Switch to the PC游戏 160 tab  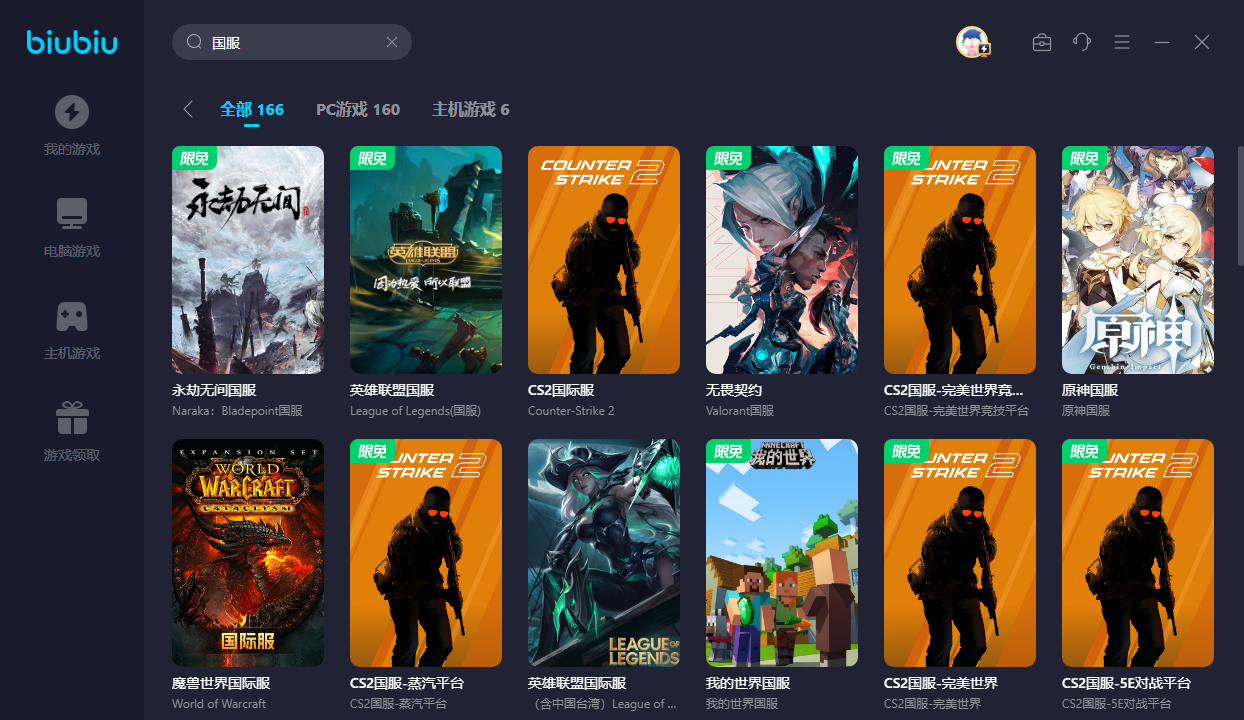click(x=358, y=109)
